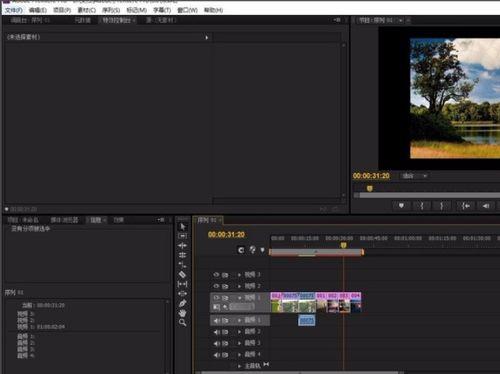
Task: Select the Selection arrow tool
Action: [183, 227]
